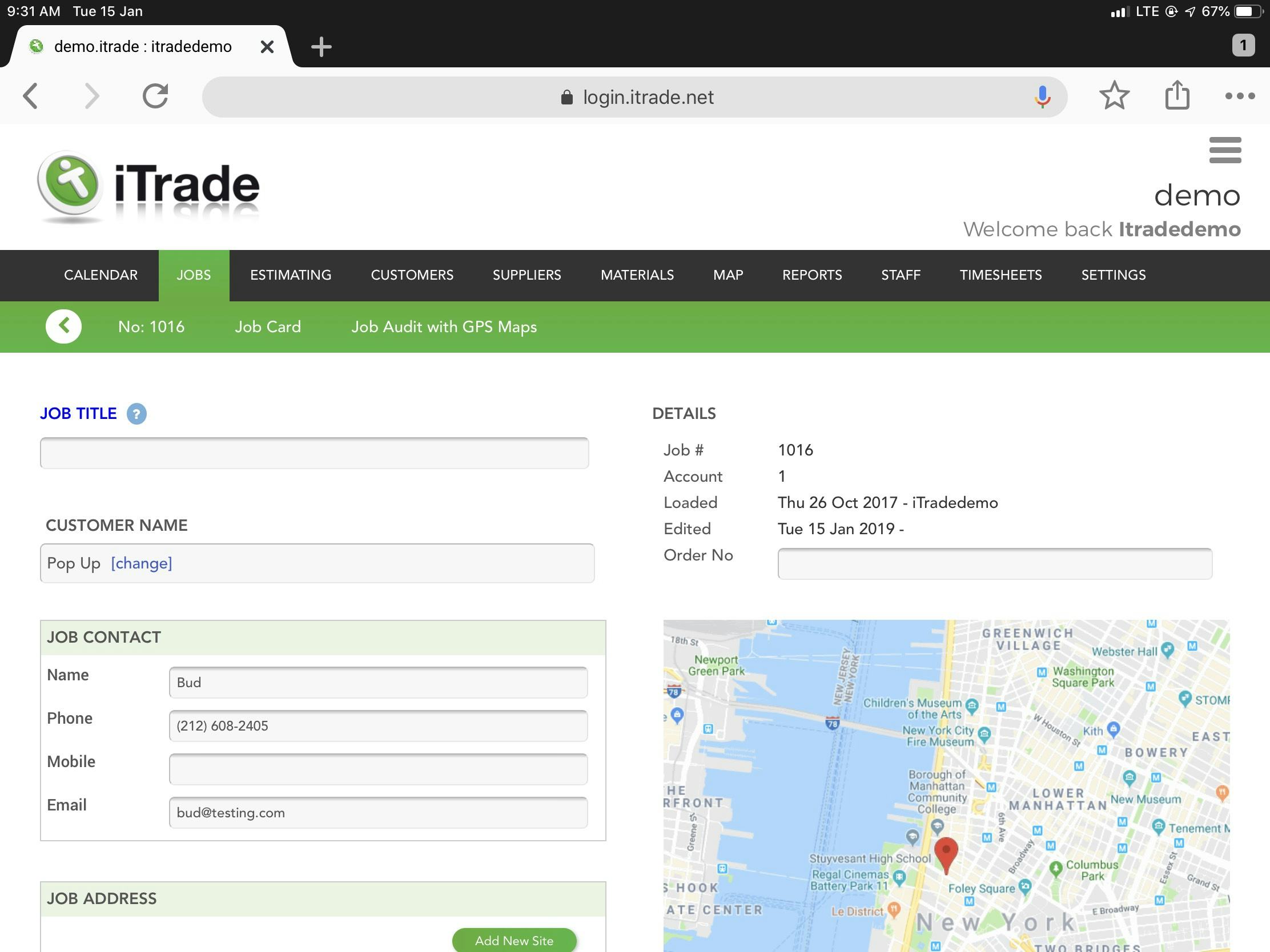This screenshot has width=1270, height=952.
Task: Open the browser share menu
Action: point(1177,96)
